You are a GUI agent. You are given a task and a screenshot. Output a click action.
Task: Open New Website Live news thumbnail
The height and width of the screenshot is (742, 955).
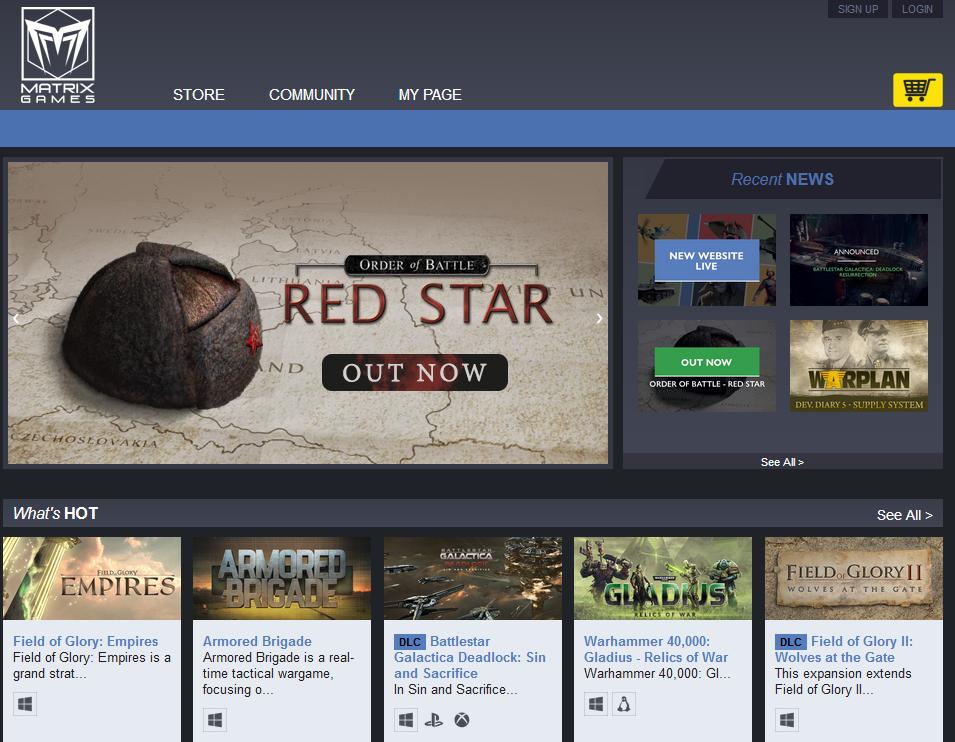(707, 260)
